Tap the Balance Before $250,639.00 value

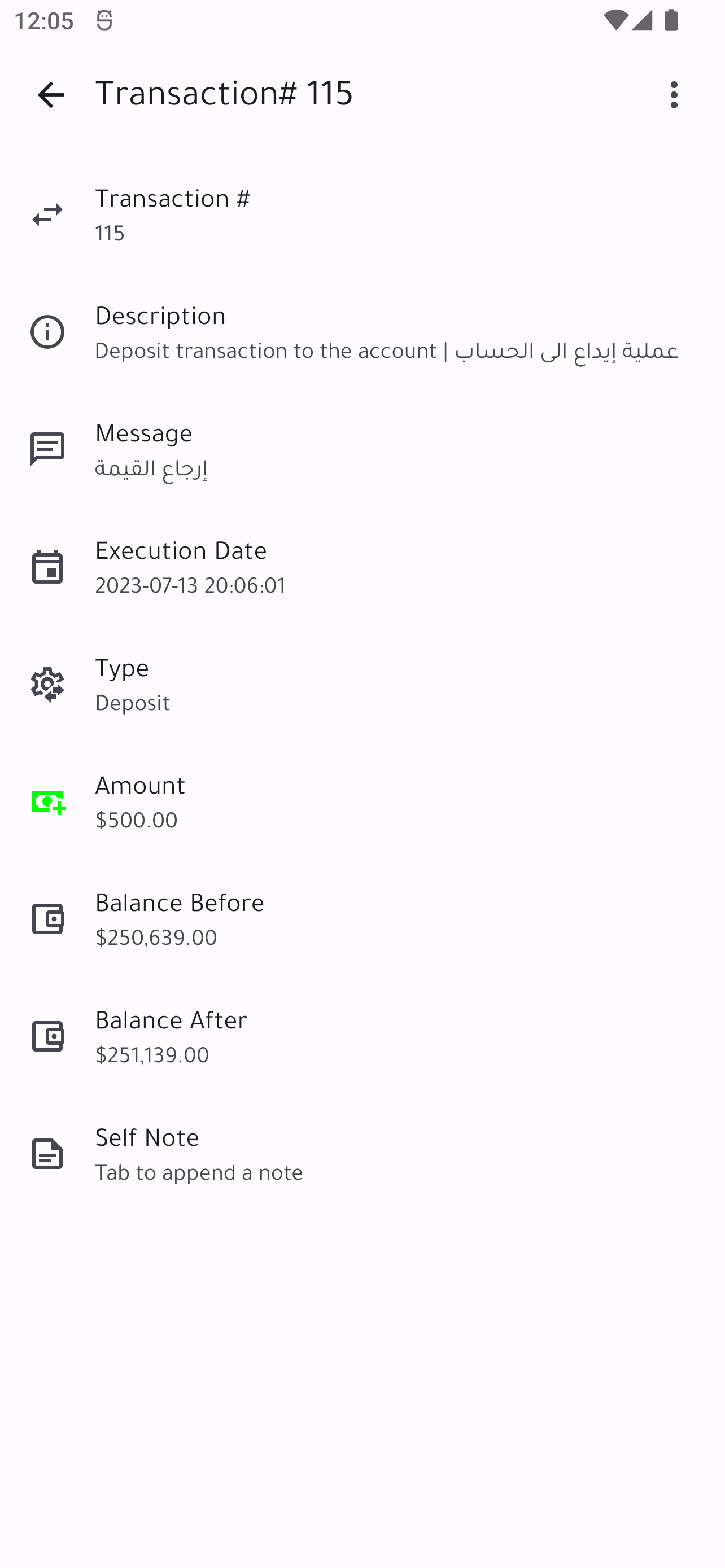coord(156,938)
